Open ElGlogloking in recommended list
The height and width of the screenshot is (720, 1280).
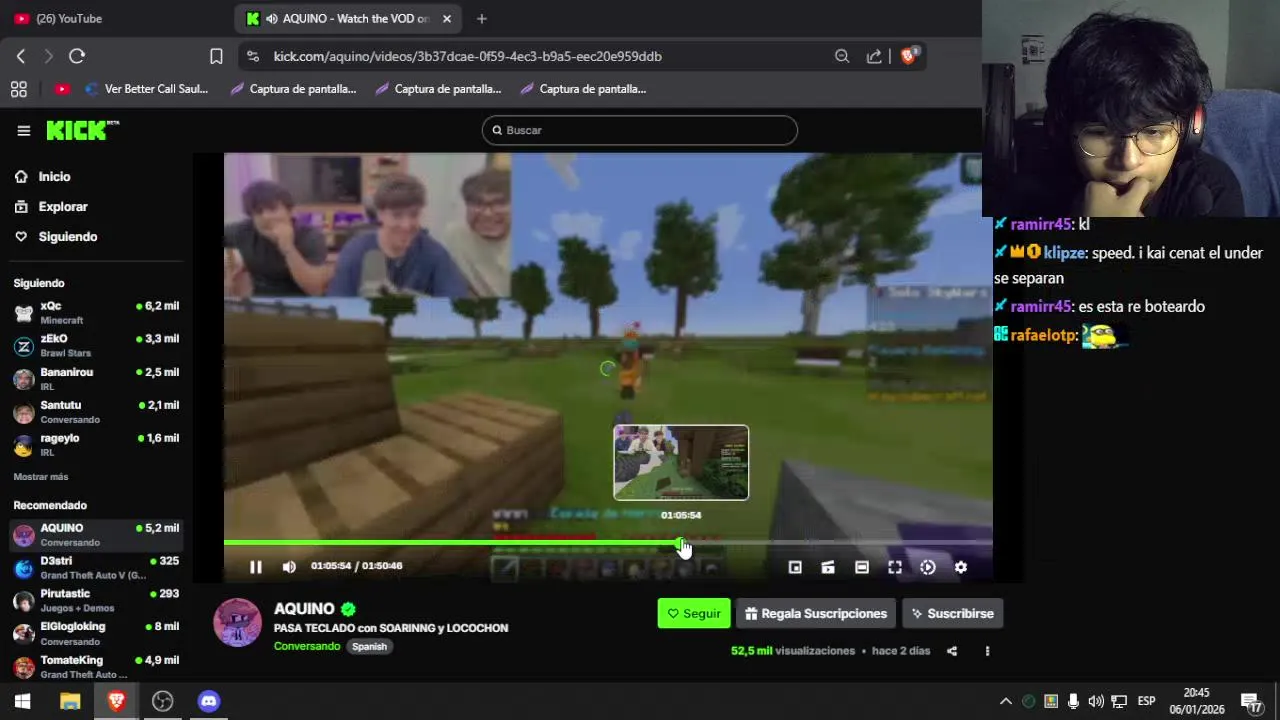[x=96, y=634]
